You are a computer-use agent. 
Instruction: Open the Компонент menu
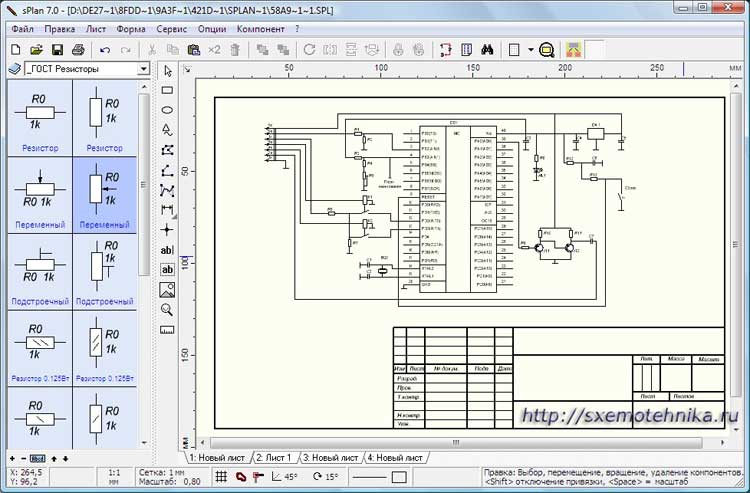coord(260,29)
